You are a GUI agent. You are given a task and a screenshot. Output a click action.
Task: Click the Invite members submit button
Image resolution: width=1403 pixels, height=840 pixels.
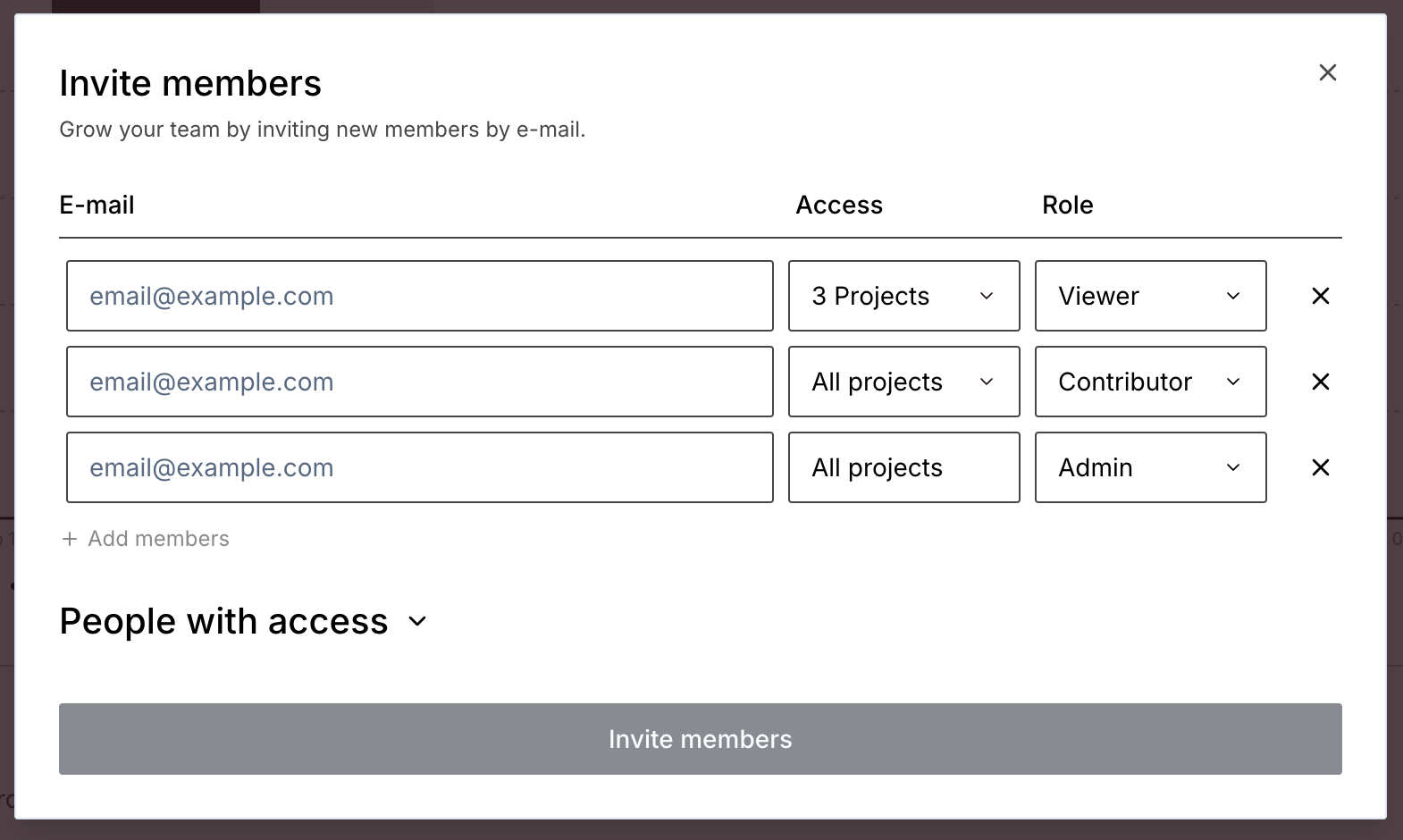[x=700, y=739]
